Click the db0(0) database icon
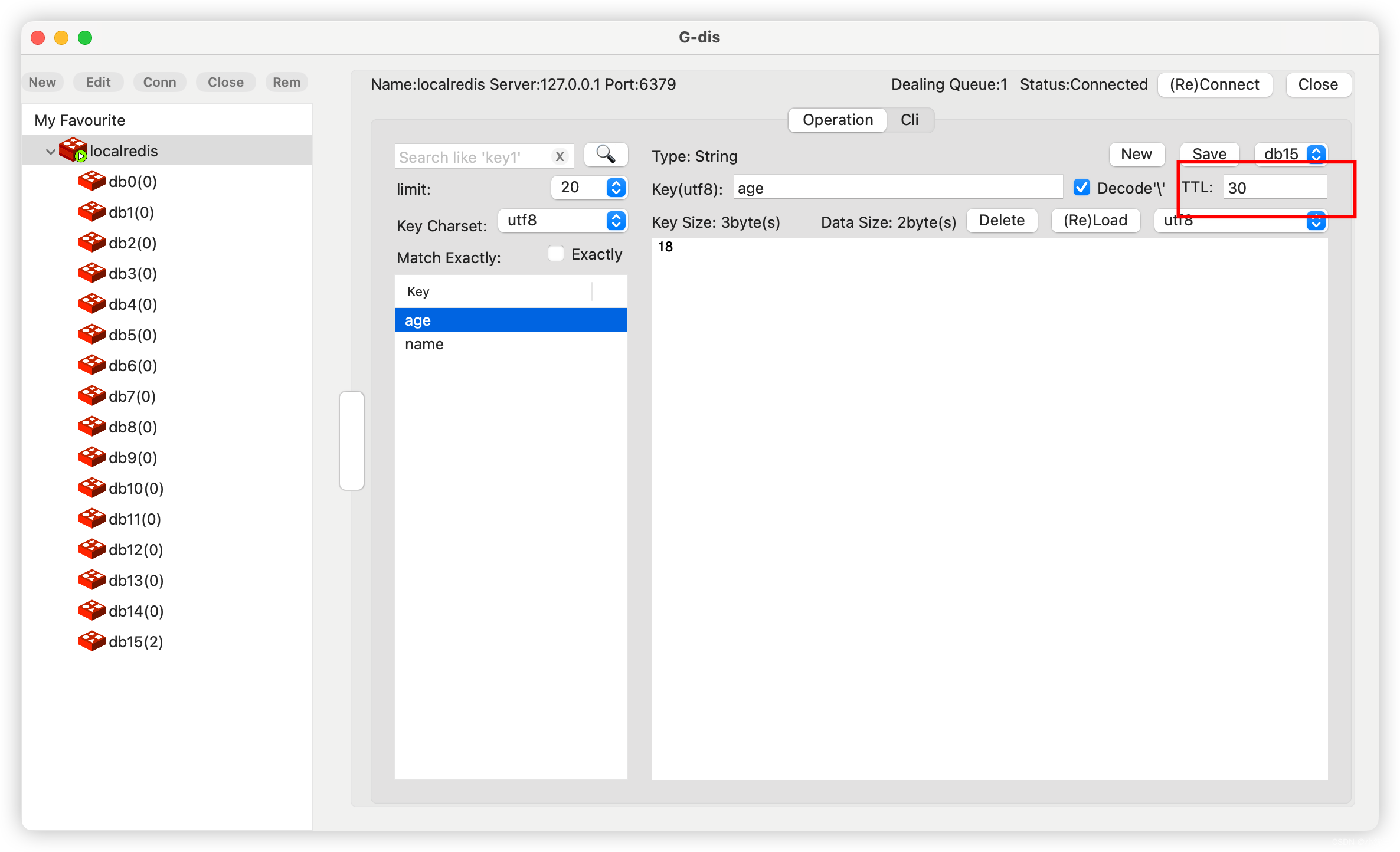 (x=91, y=181)
